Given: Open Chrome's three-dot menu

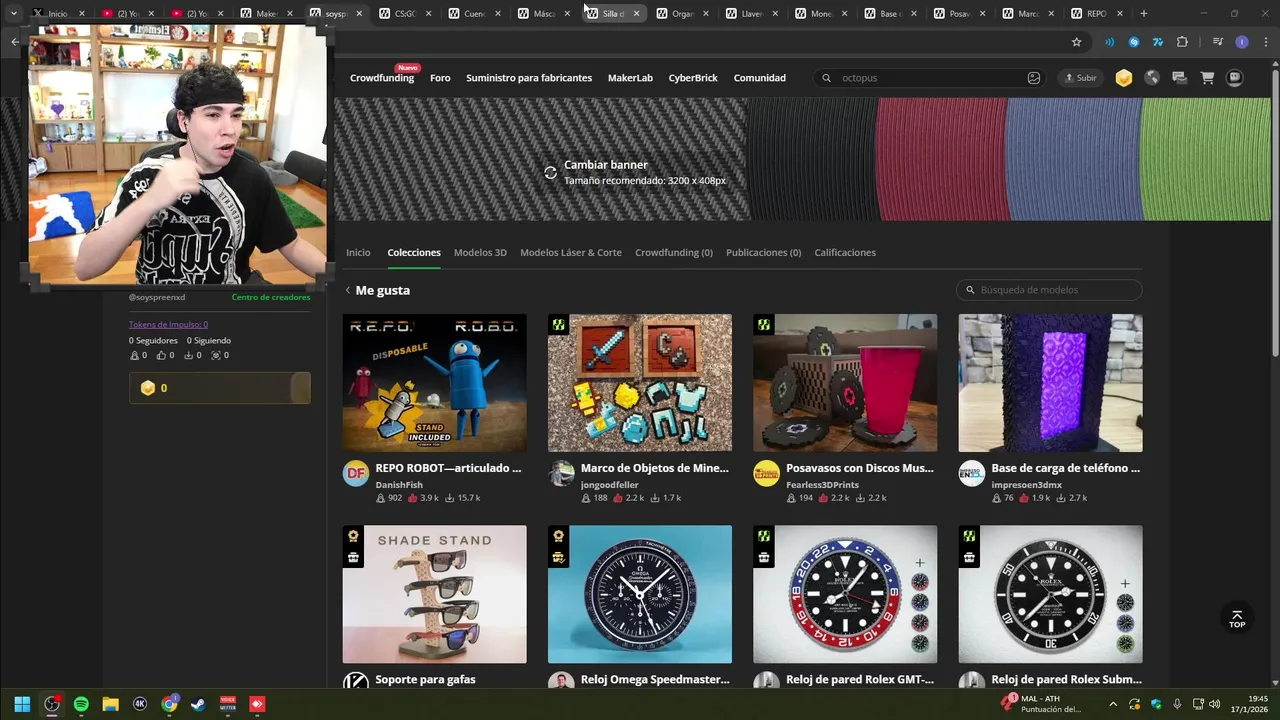Looking at the screenshot, I should [x=1264, y=42].
